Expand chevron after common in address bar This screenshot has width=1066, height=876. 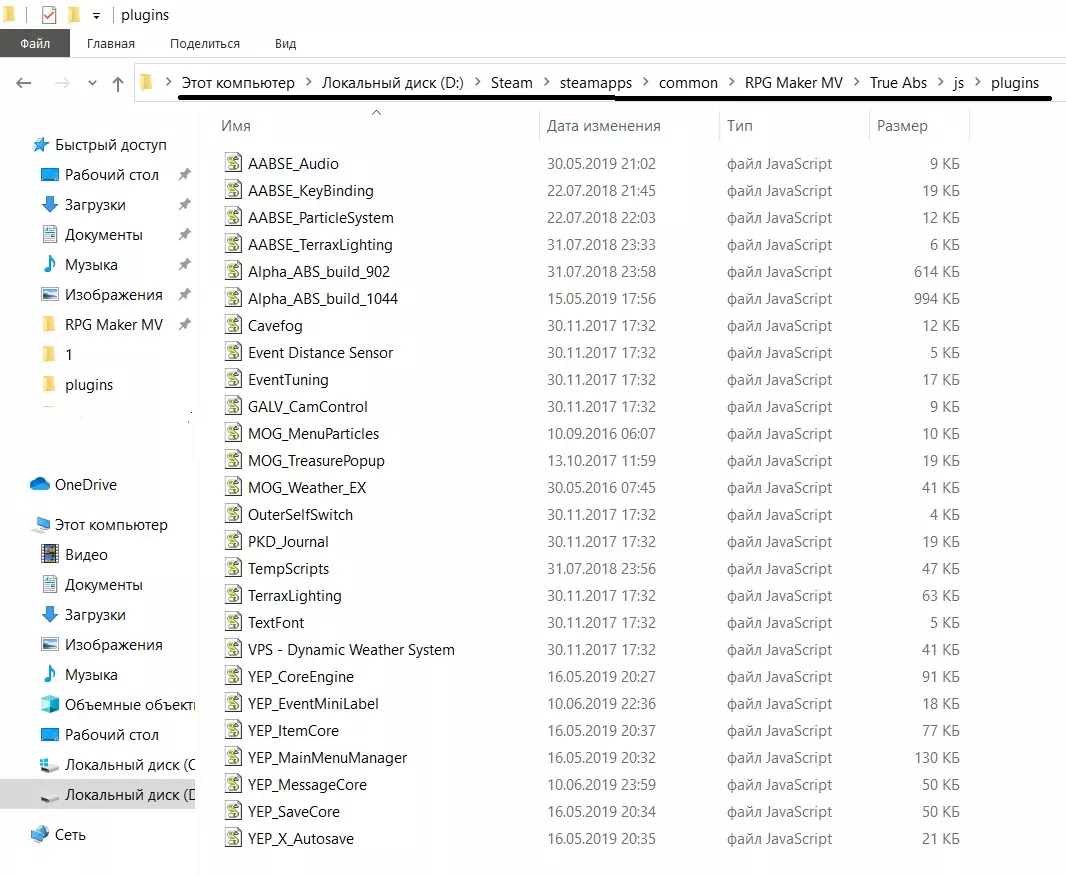pos(732,82)
